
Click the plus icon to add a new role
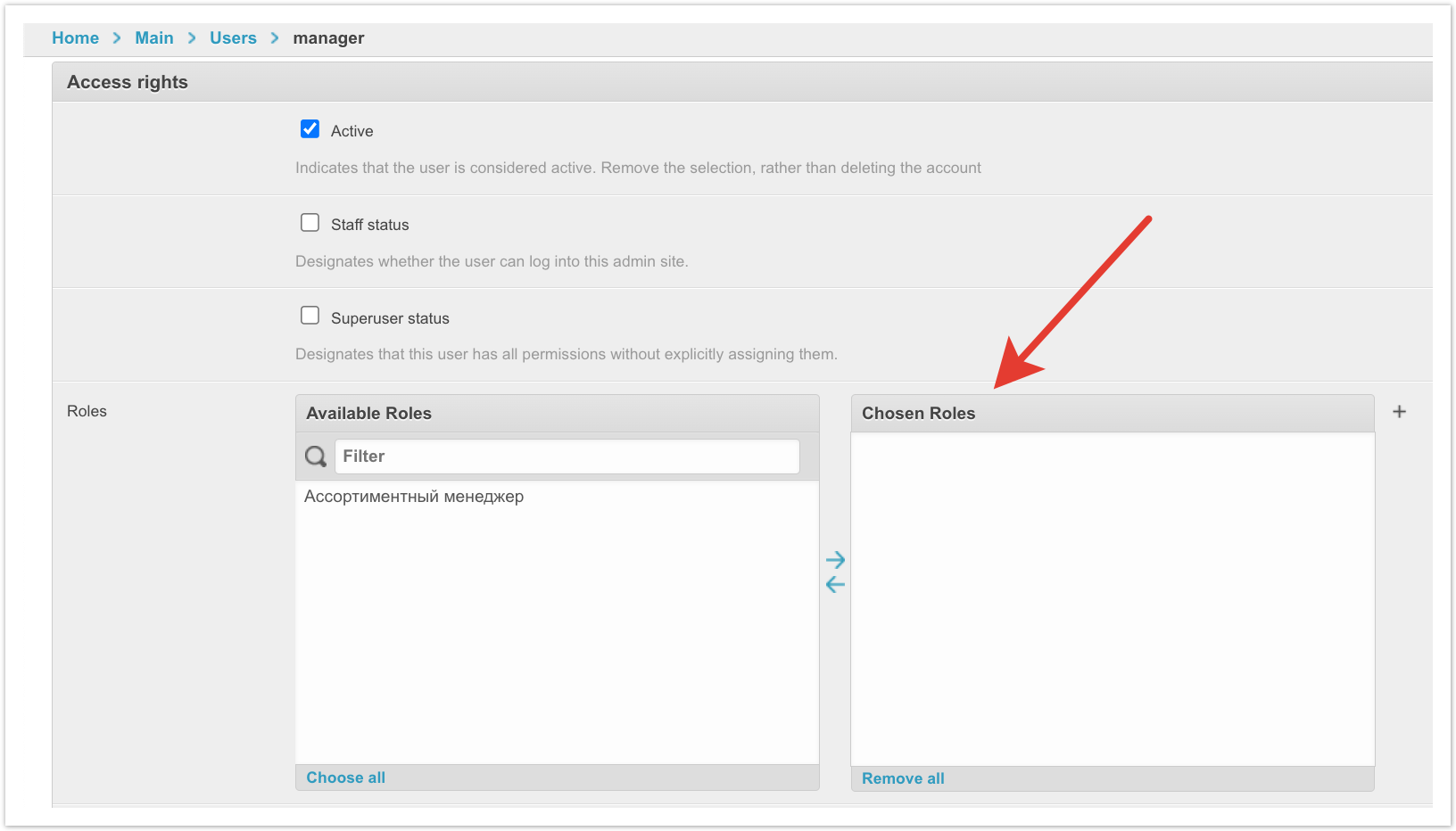[x=1399, y=412]
